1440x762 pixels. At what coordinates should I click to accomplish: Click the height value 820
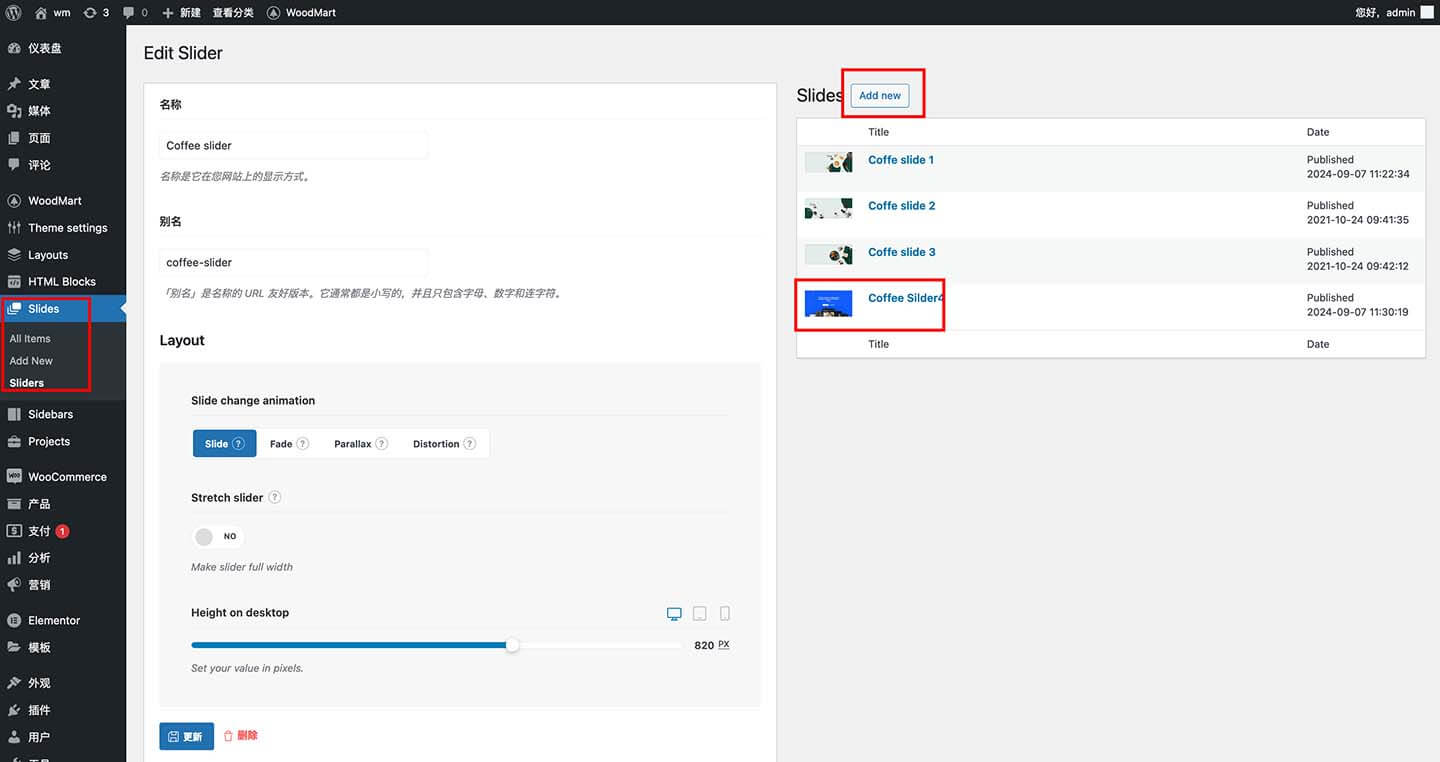point(704,645)
